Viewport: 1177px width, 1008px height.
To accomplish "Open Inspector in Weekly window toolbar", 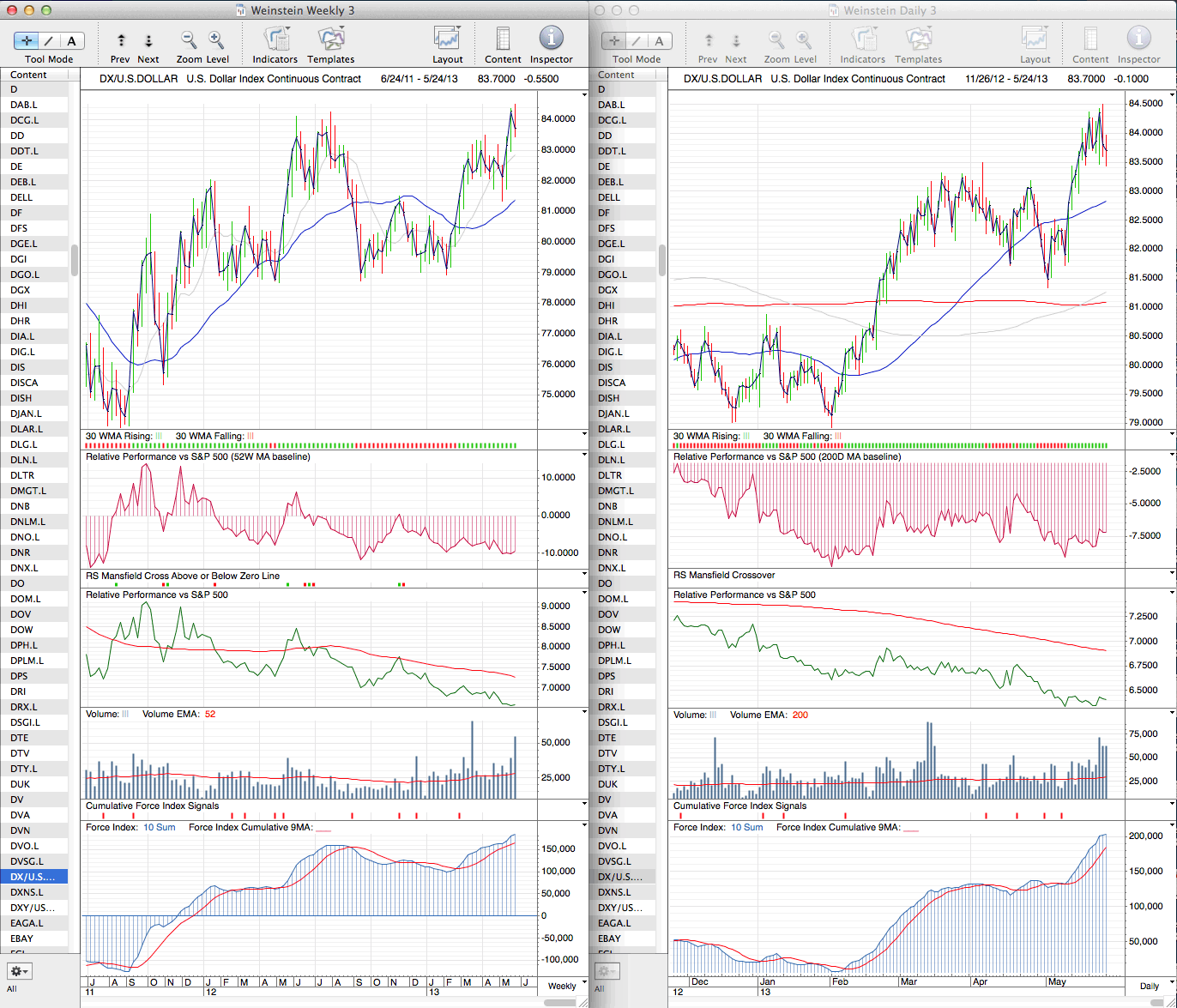I will pos(551,39).
